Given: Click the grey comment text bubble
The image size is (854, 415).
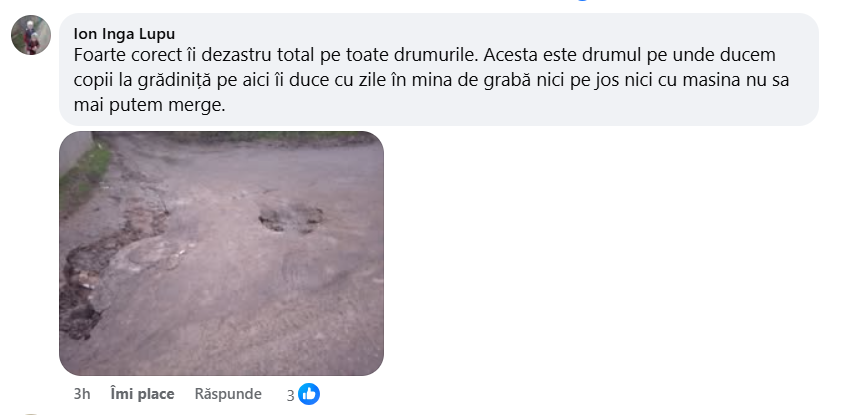Looking at the screenshot, I should [438, 69].
